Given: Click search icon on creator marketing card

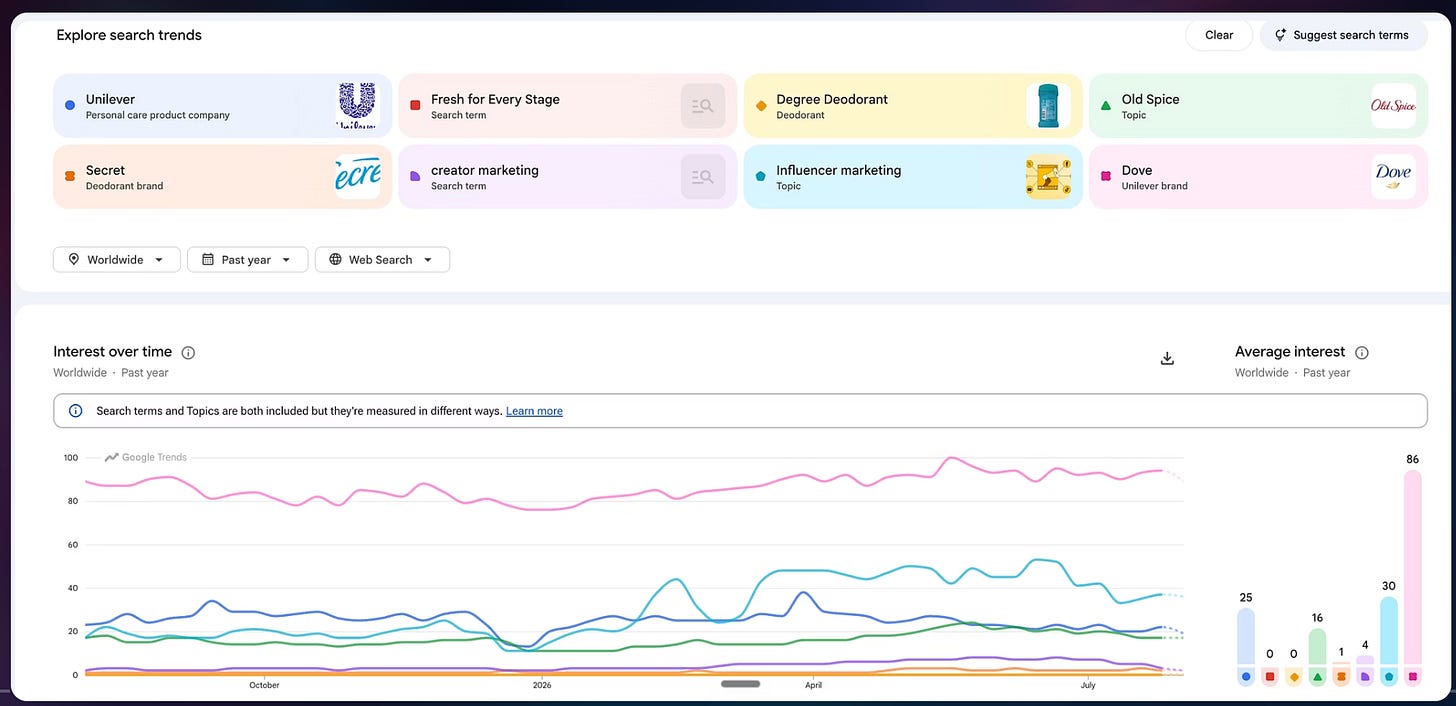Looking at the screenshot, I should tap(703, 177).
